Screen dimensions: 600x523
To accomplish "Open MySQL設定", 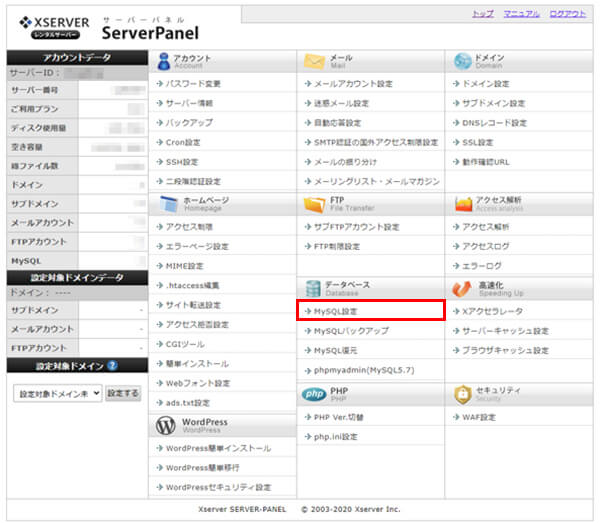I will [x=336, y=311].
